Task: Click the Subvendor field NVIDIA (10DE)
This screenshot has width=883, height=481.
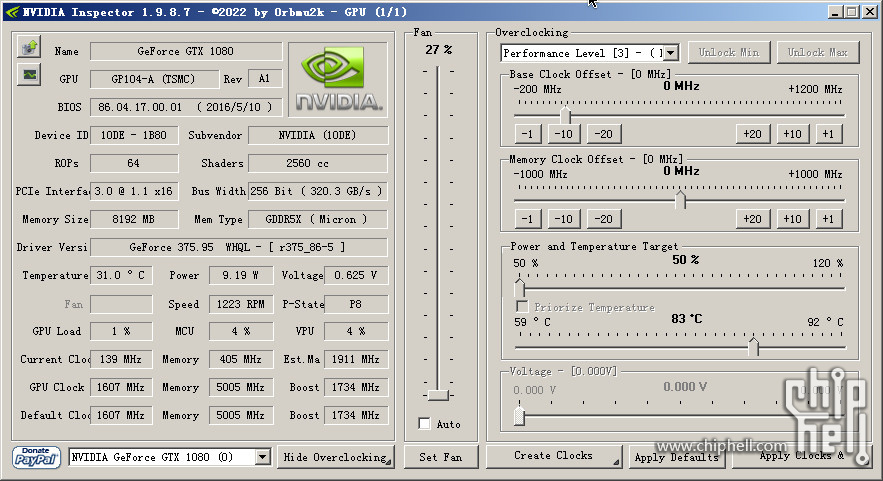Action: click(x=318, y=135)
